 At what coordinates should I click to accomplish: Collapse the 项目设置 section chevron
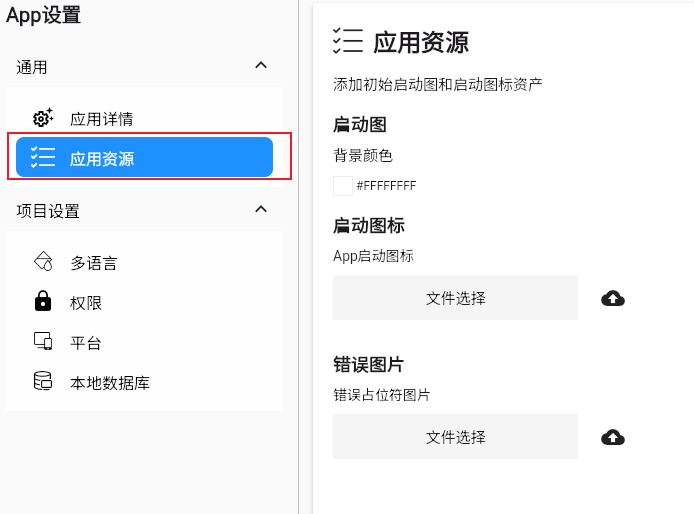coord(261,210)
